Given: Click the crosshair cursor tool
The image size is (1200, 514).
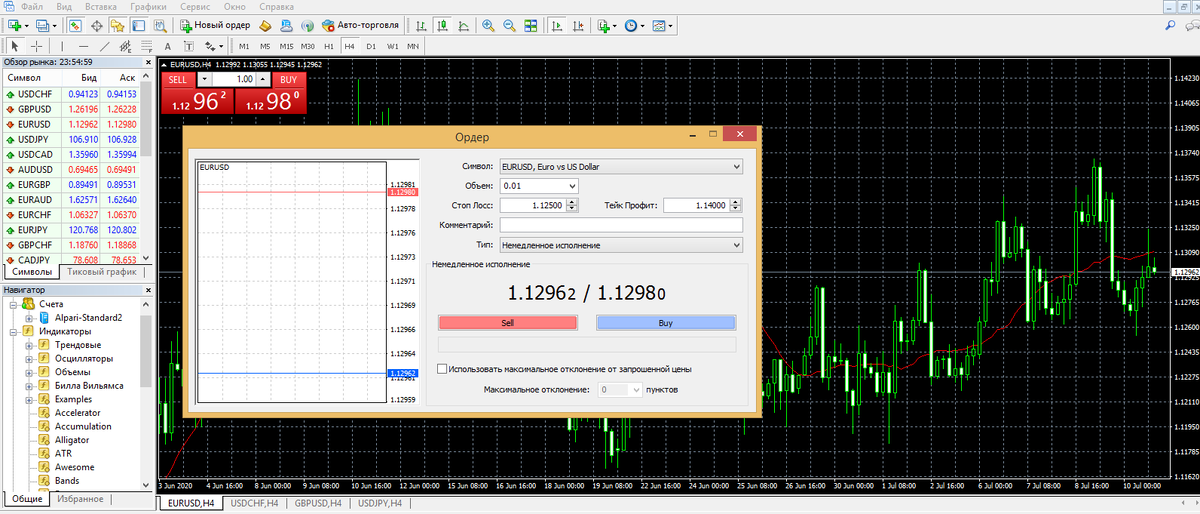Looking at the screenshot, I should click(37, 46).
